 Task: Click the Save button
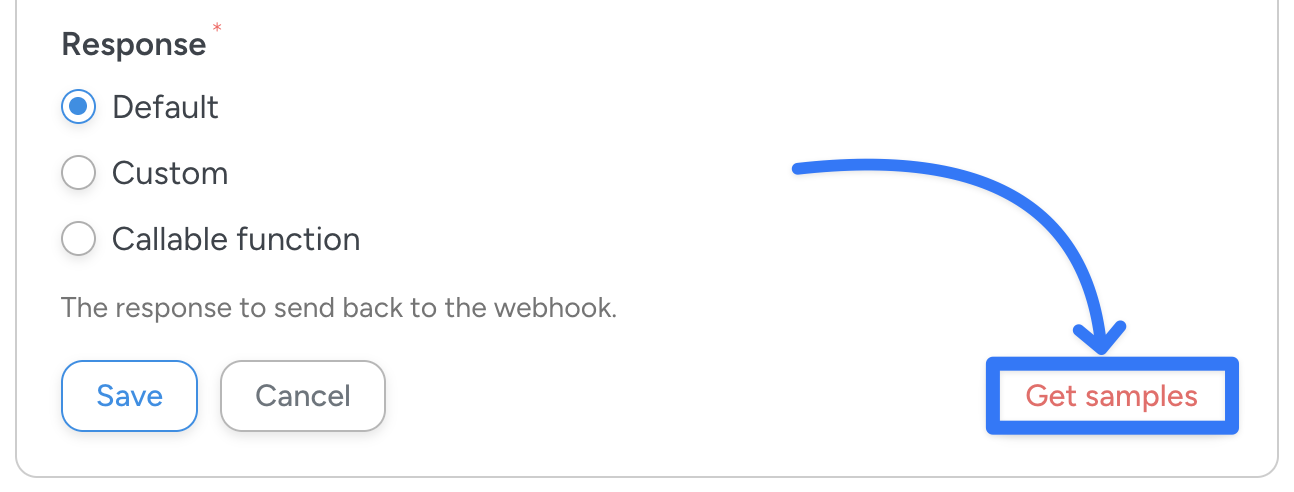[x=129, y=396]
